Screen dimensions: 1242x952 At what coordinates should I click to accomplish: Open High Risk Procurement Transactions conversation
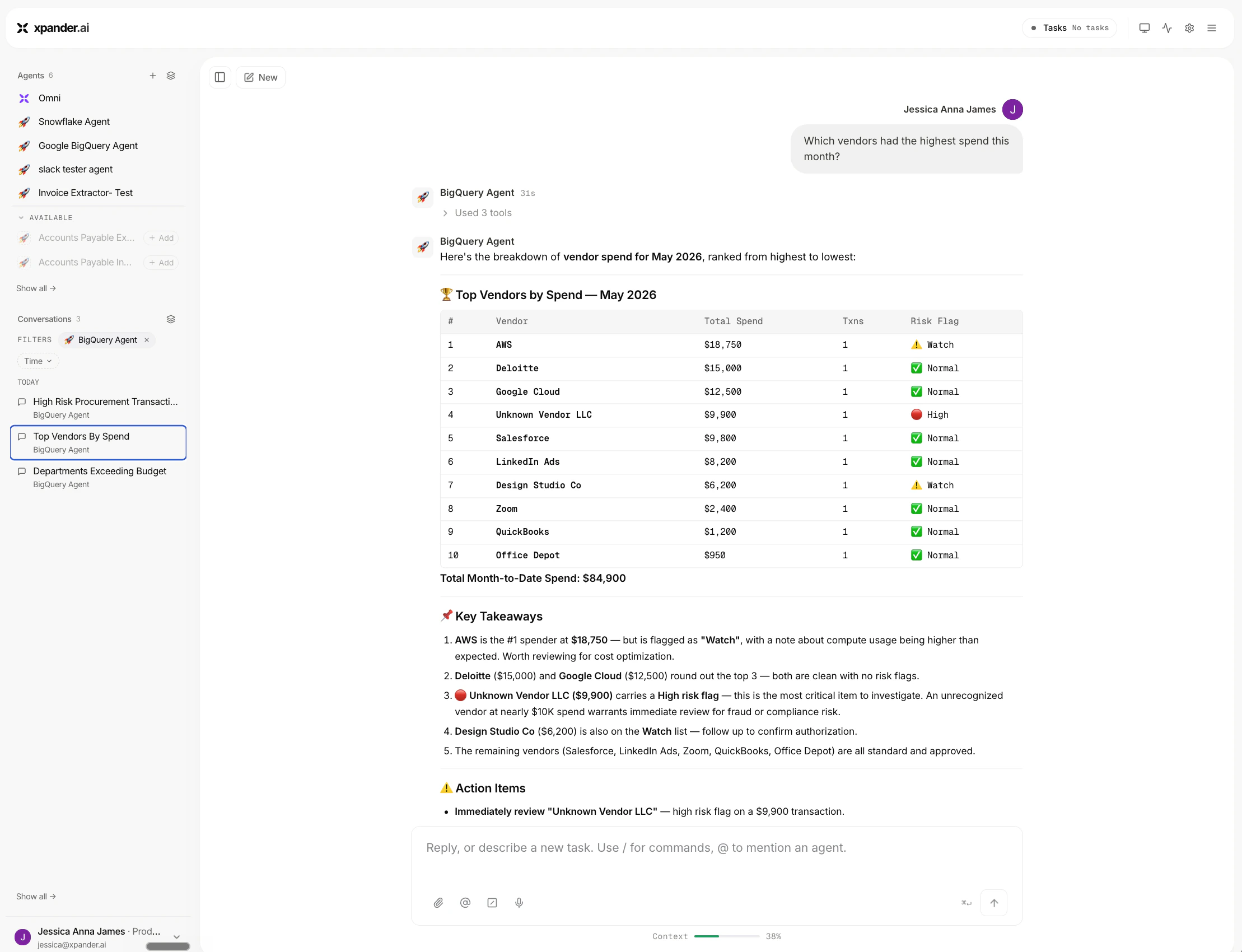point(98,408)
